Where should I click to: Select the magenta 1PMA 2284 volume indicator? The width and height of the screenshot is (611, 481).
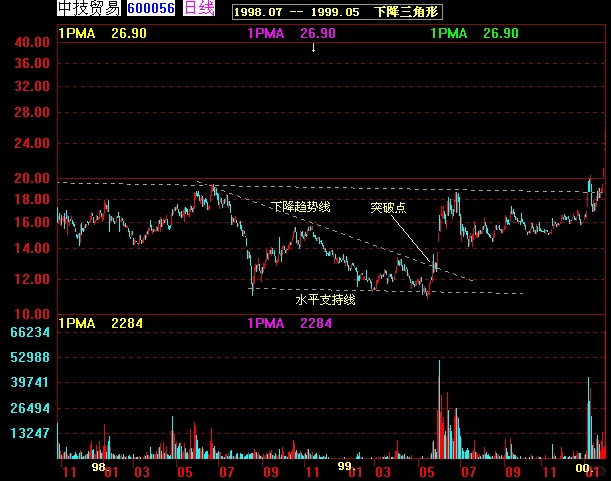290,323
